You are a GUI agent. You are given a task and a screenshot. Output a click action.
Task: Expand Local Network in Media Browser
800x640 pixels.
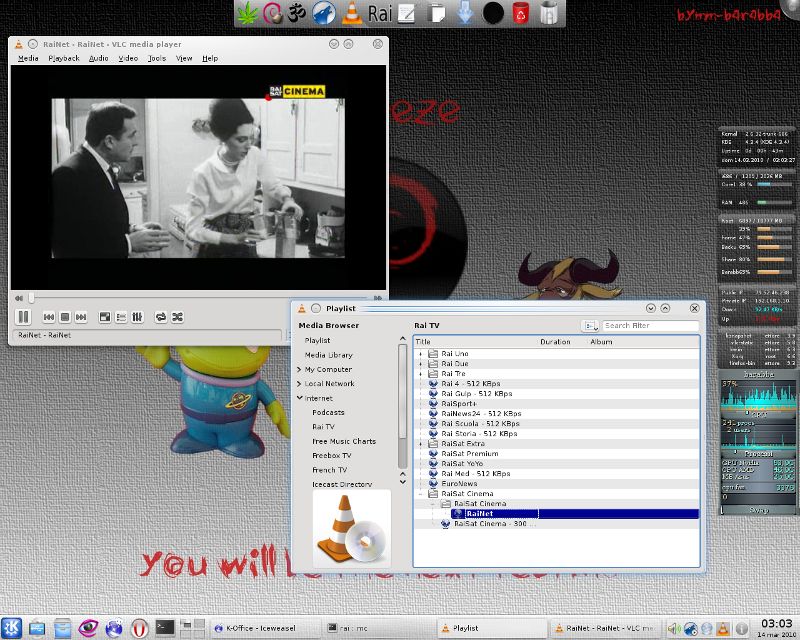299,383
